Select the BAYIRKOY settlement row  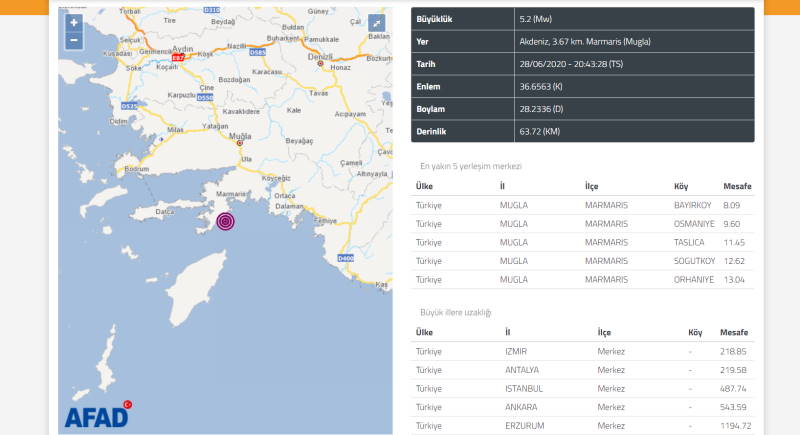pos(582,205)
